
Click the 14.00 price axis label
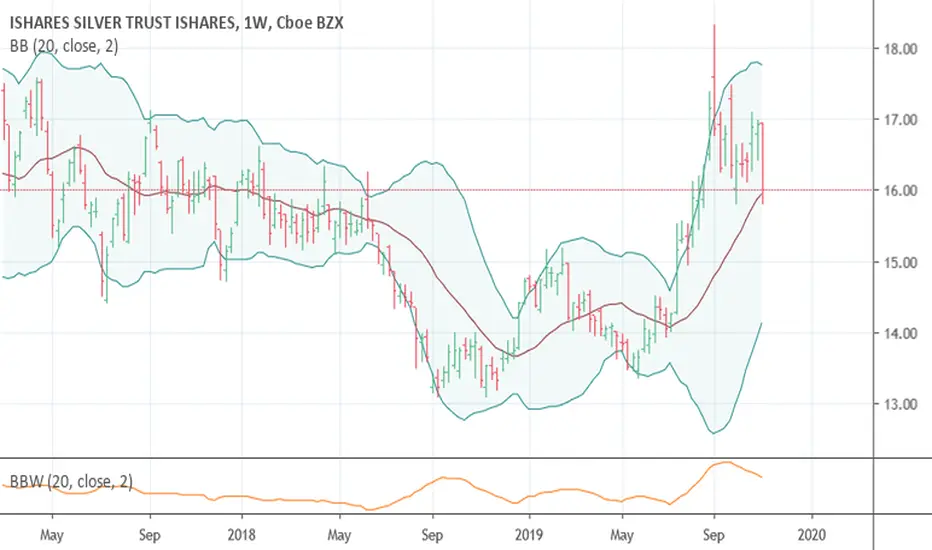pos(902,334)
